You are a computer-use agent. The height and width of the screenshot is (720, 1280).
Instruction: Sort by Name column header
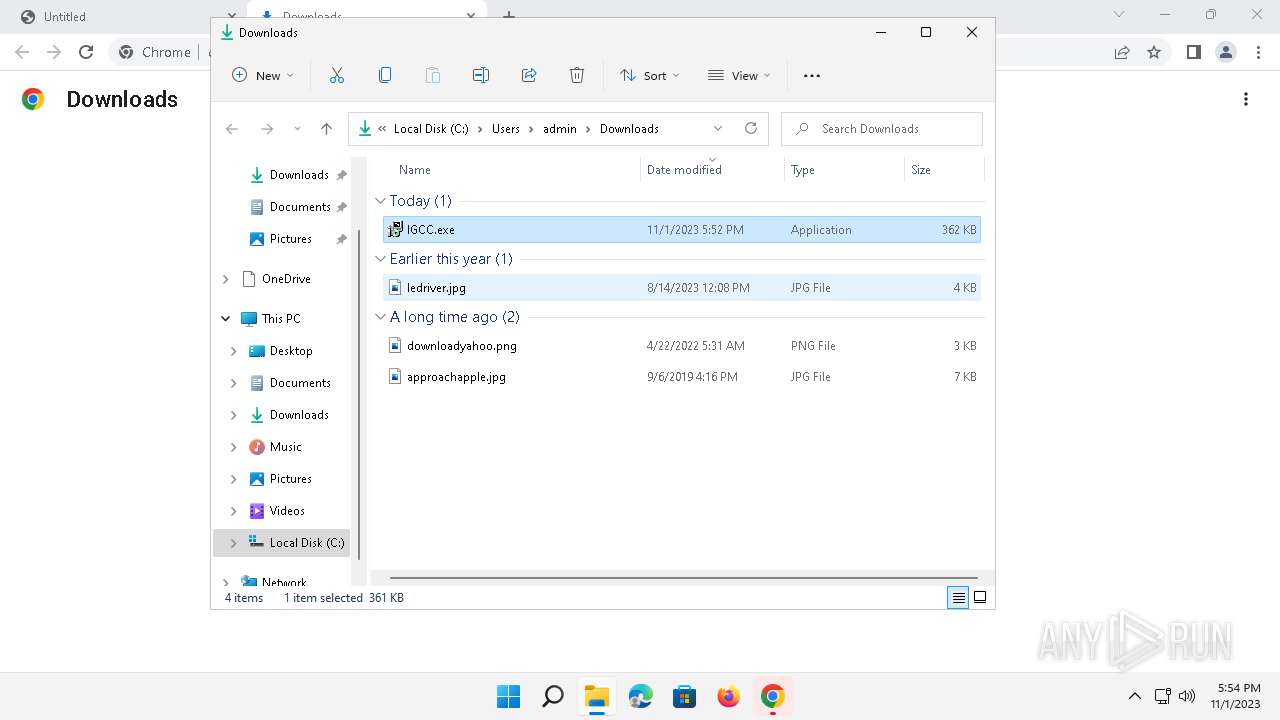pyautogui.click(x=414, y=170)
